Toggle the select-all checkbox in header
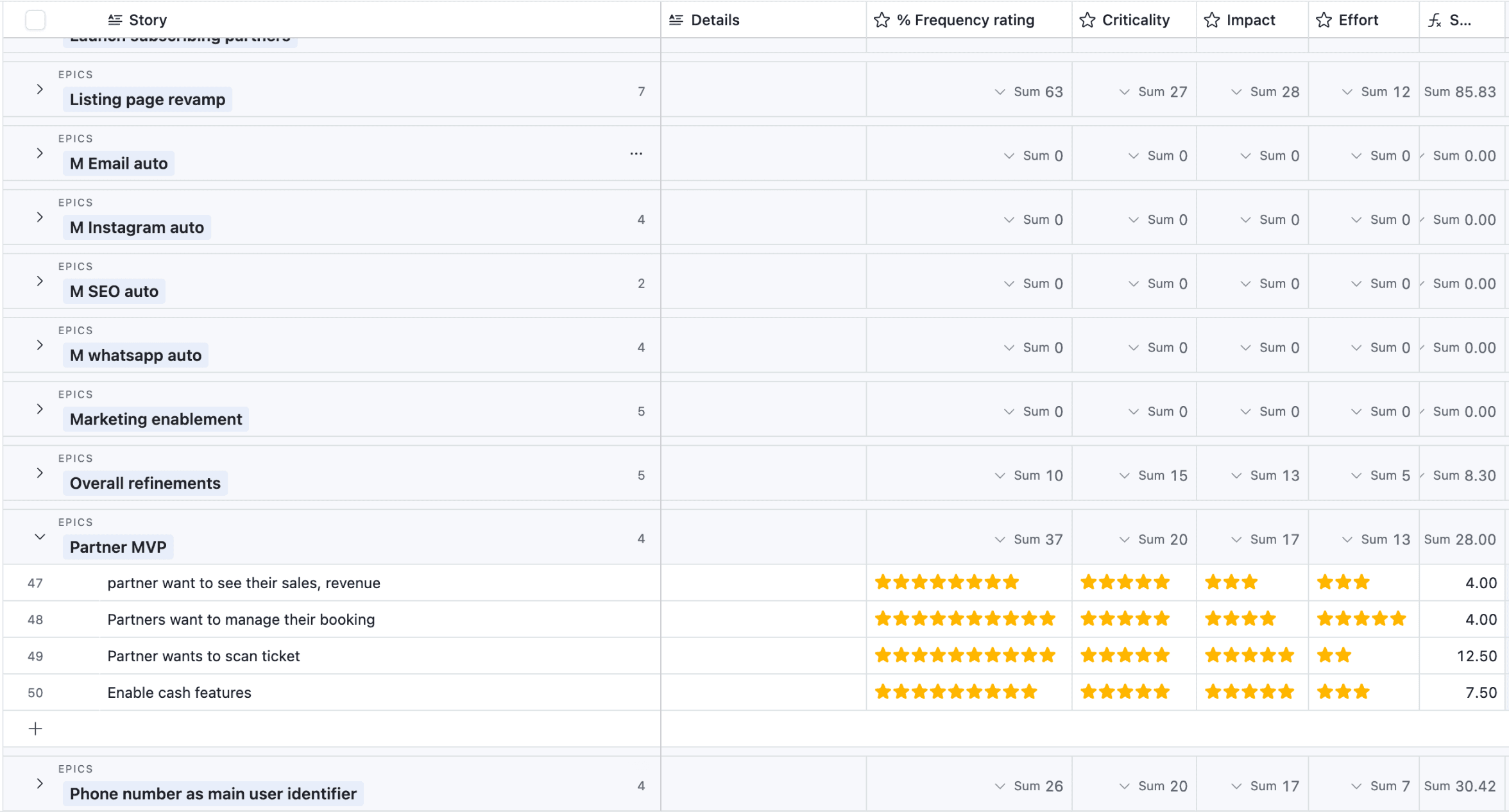 pos(35,21)
